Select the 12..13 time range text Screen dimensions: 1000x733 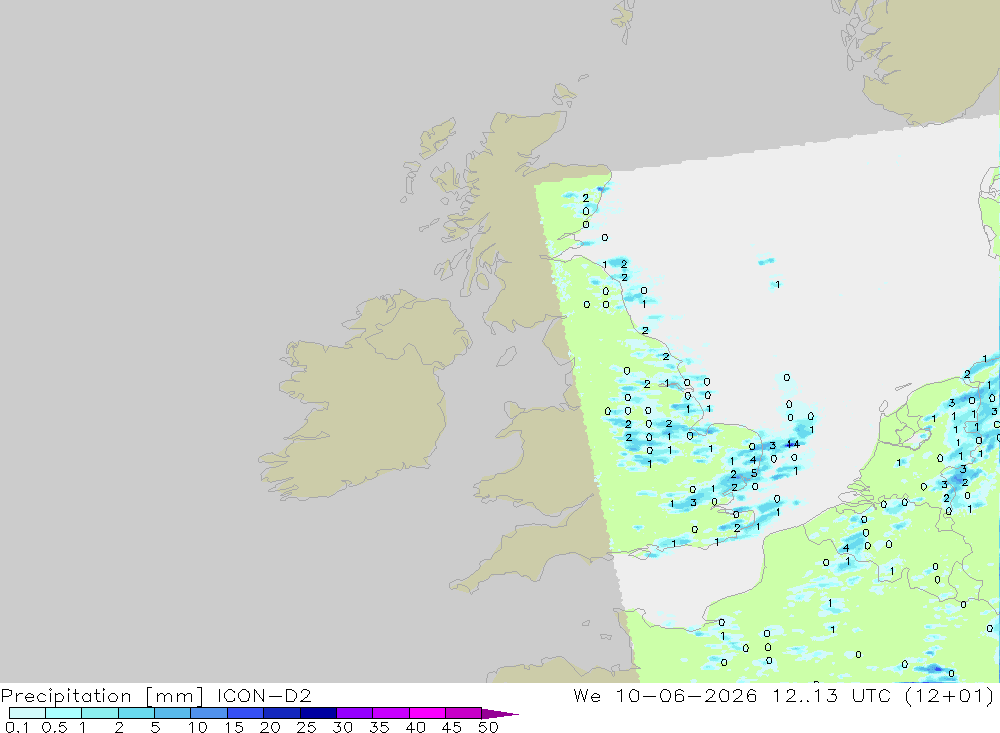click(x=805, y=695)
